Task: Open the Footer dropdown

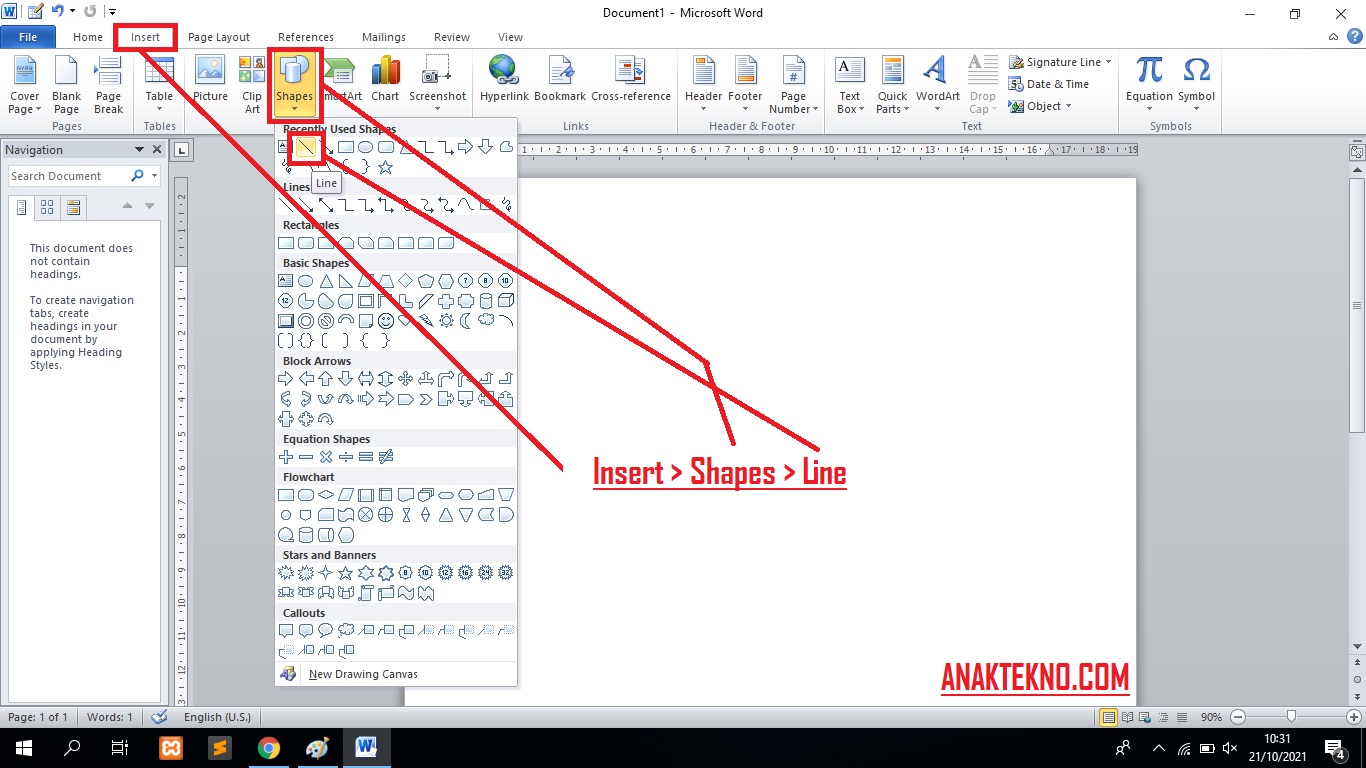Action: point(745,85)
